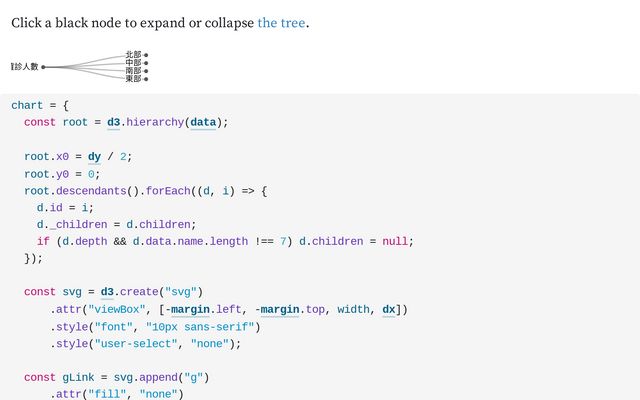The height and width of the screenshot is (400, 640).
Task: Expand the 東部 tree node
Action: coord(146,79)
